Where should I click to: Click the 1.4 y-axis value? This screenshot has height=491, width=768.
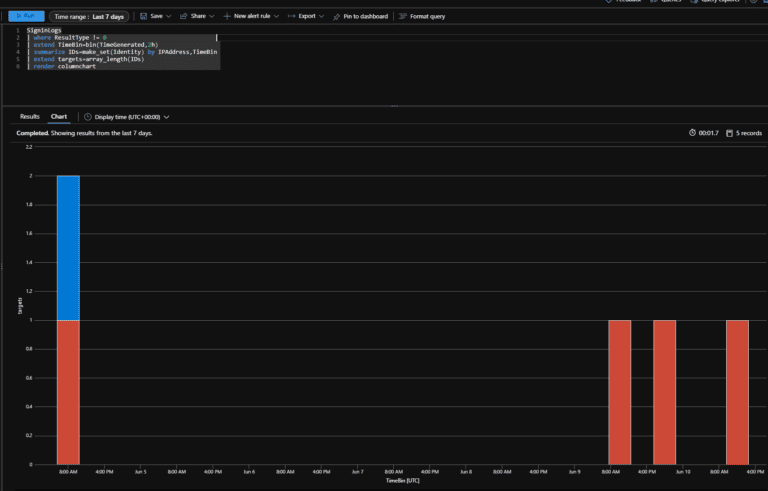pyautogui.click(x=29, y=263)
